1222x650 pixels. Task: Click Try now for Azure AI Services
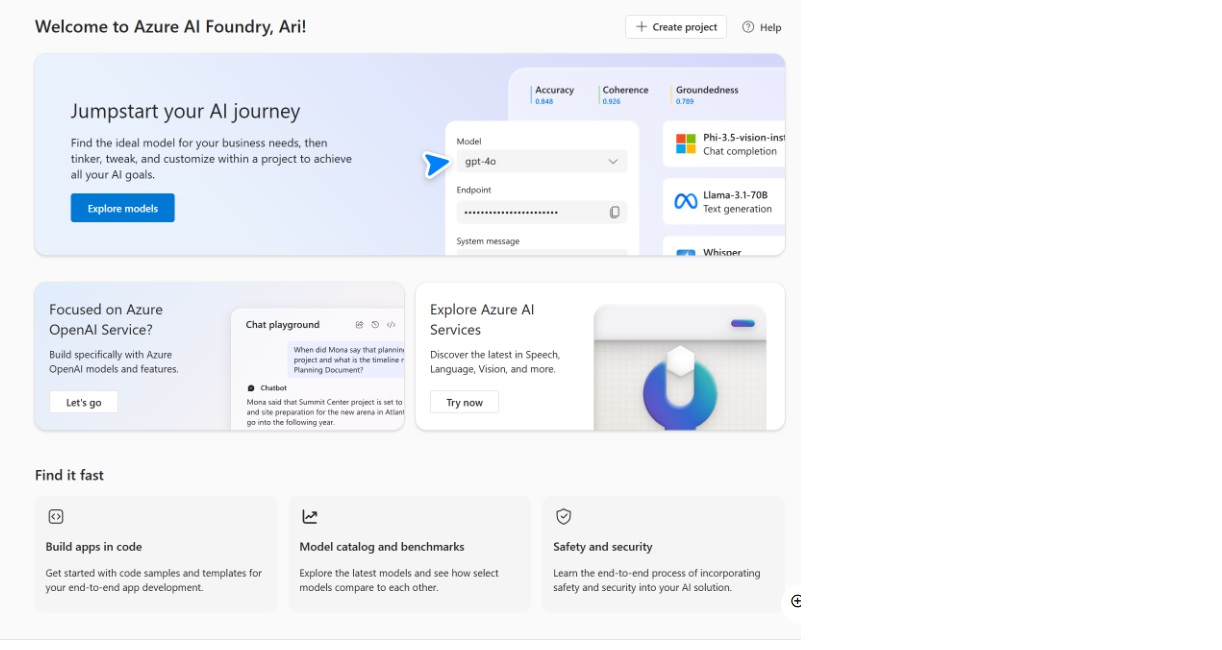click(465, 402)
